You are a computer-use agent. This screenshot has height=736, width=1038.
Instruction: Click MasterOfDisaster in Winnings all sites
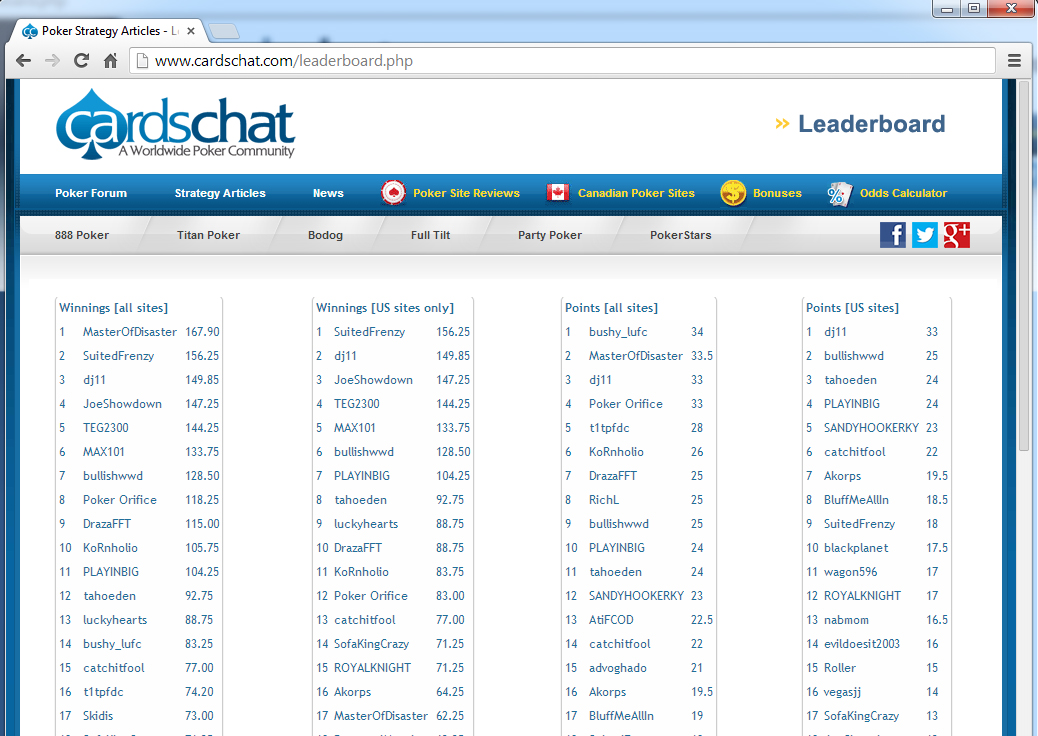tap(130, 332)
